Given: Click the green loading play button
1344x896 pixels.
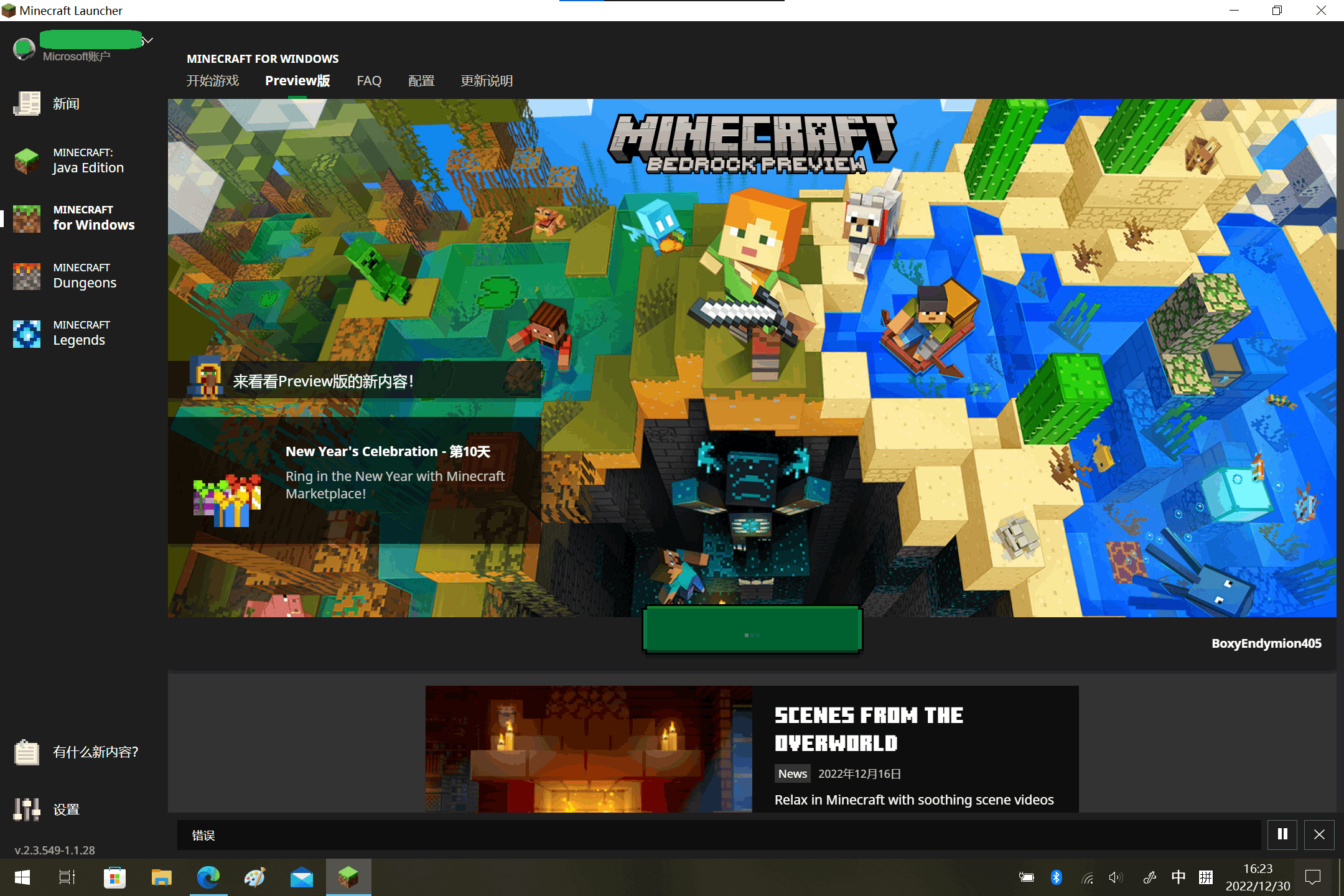Looking at the screenshot, I should click(x=752, y=630).
